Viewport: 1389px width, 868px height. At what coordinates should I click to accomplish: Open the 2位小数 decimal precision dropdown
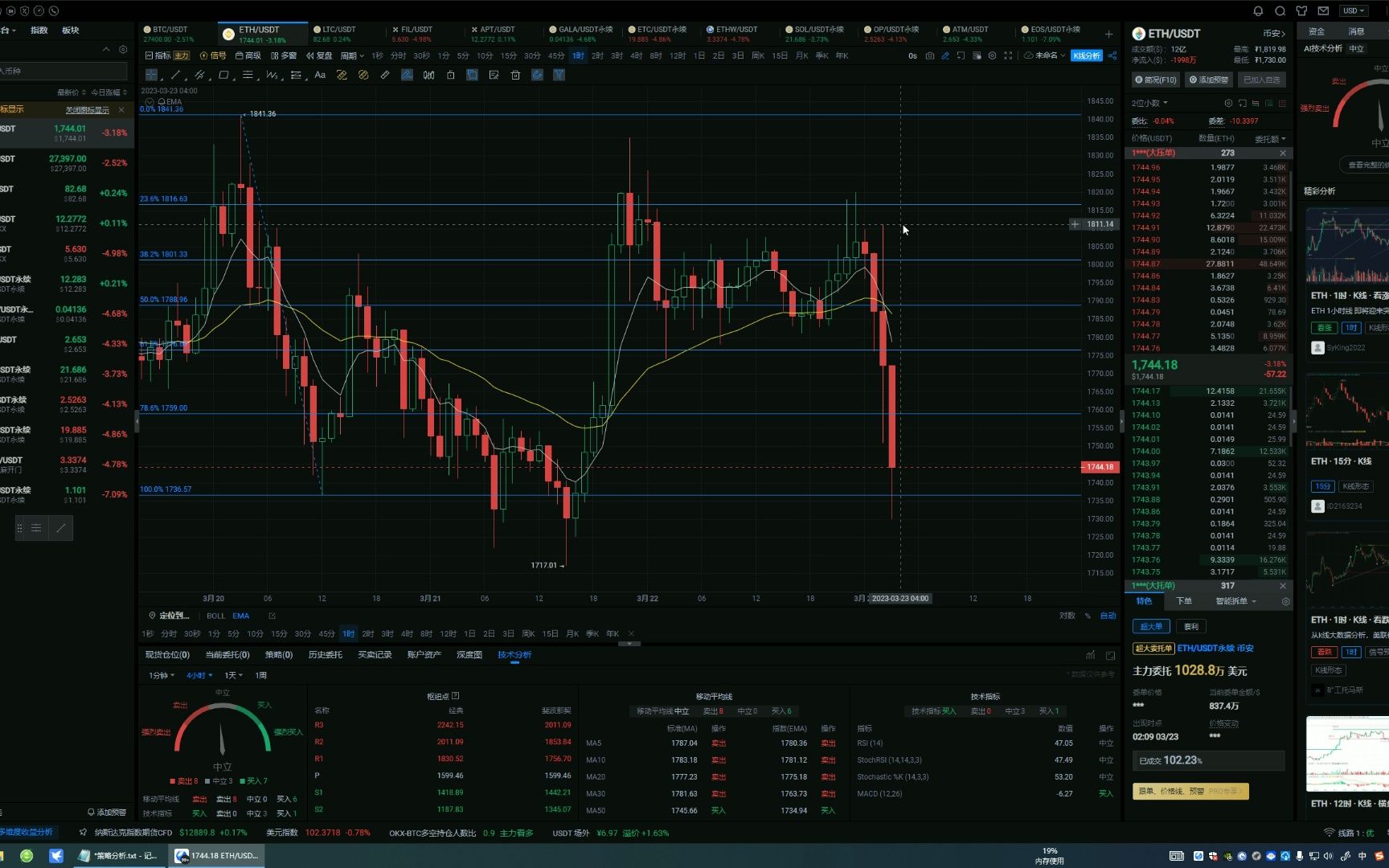point(1149,103)
